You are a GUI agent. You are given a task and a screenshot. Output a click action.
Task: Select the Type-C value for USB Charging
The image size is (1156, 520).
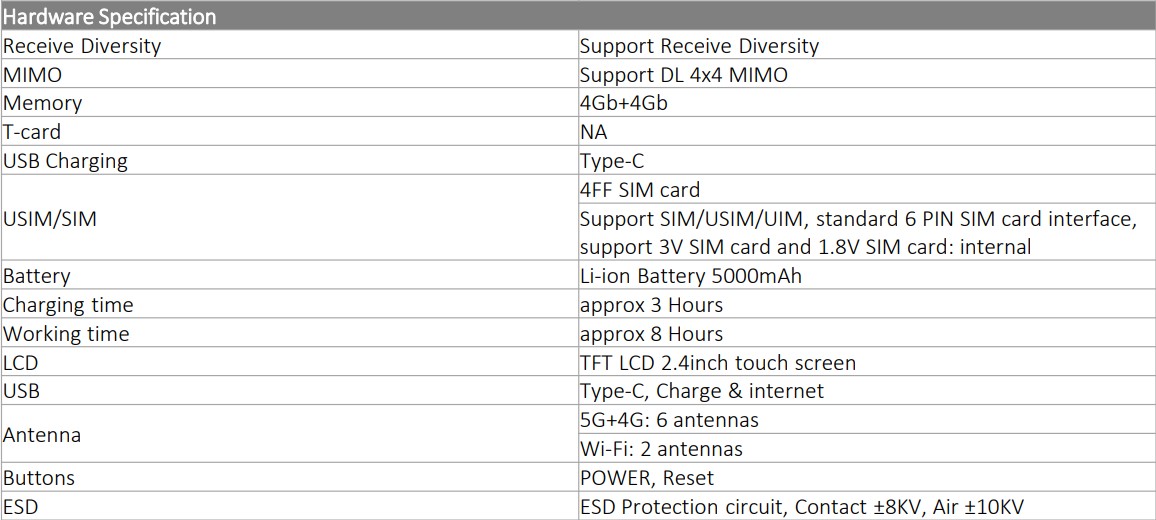[x=612, y=161]
